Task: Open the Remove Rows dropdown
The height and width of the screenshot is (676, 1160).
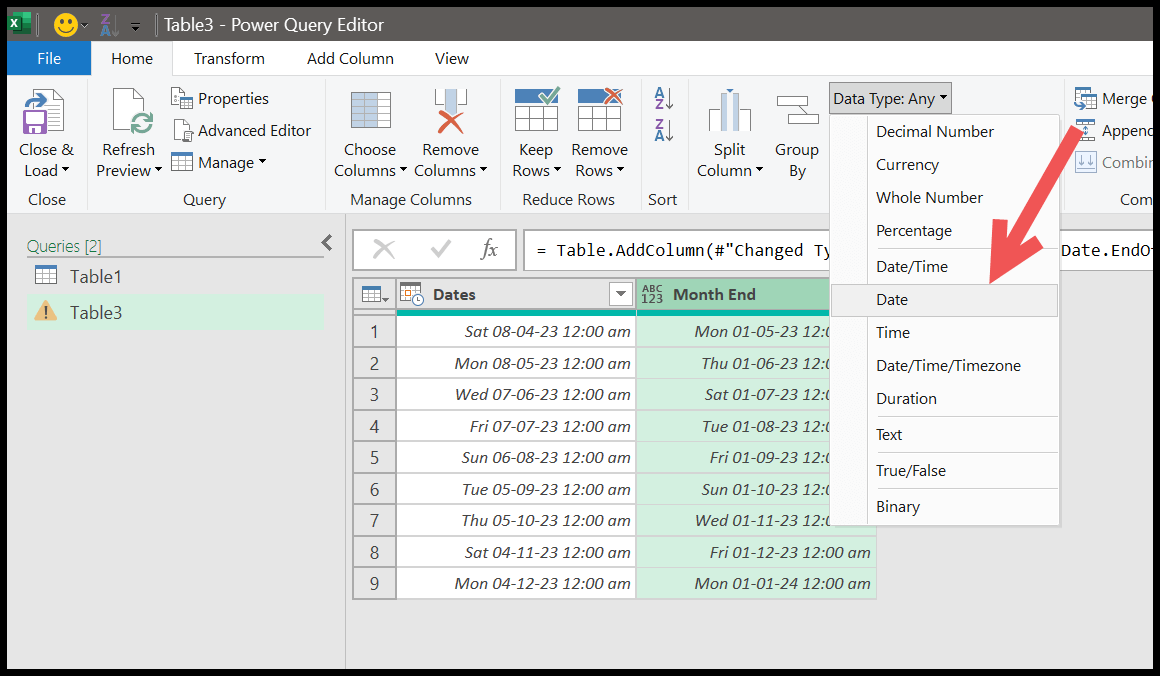Action: [x=620, y=170]
